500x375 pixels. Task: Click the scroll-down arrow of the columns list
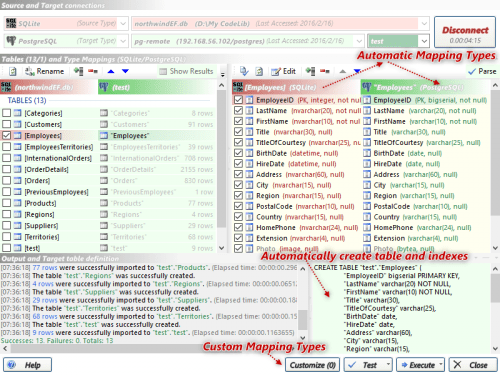coord(495,248)
